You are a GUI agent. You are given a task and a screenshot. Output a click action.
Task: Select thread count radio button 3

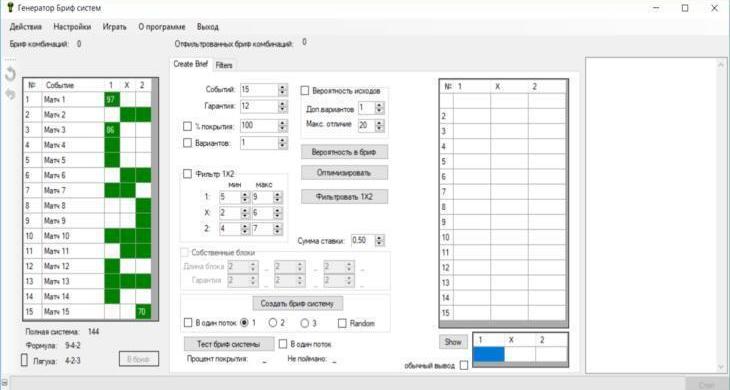coord(304,323)
